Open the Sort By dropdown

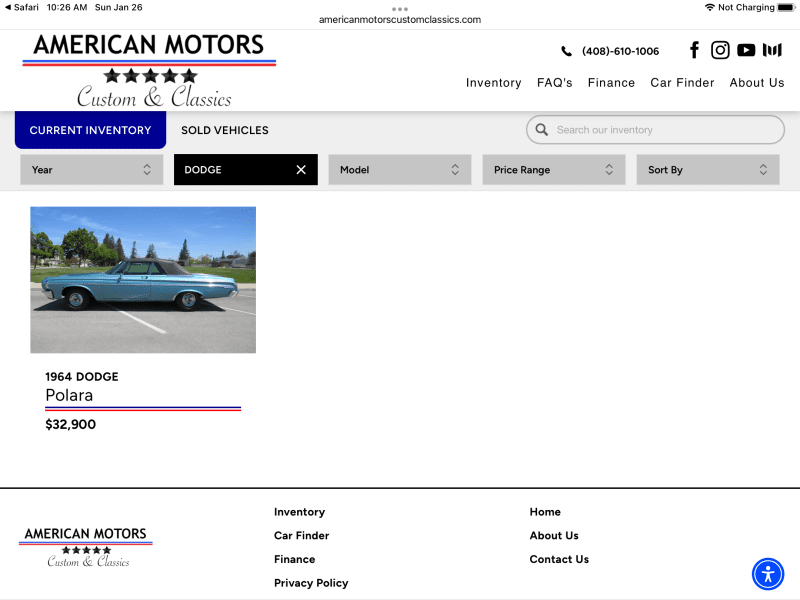click(708, 170)
